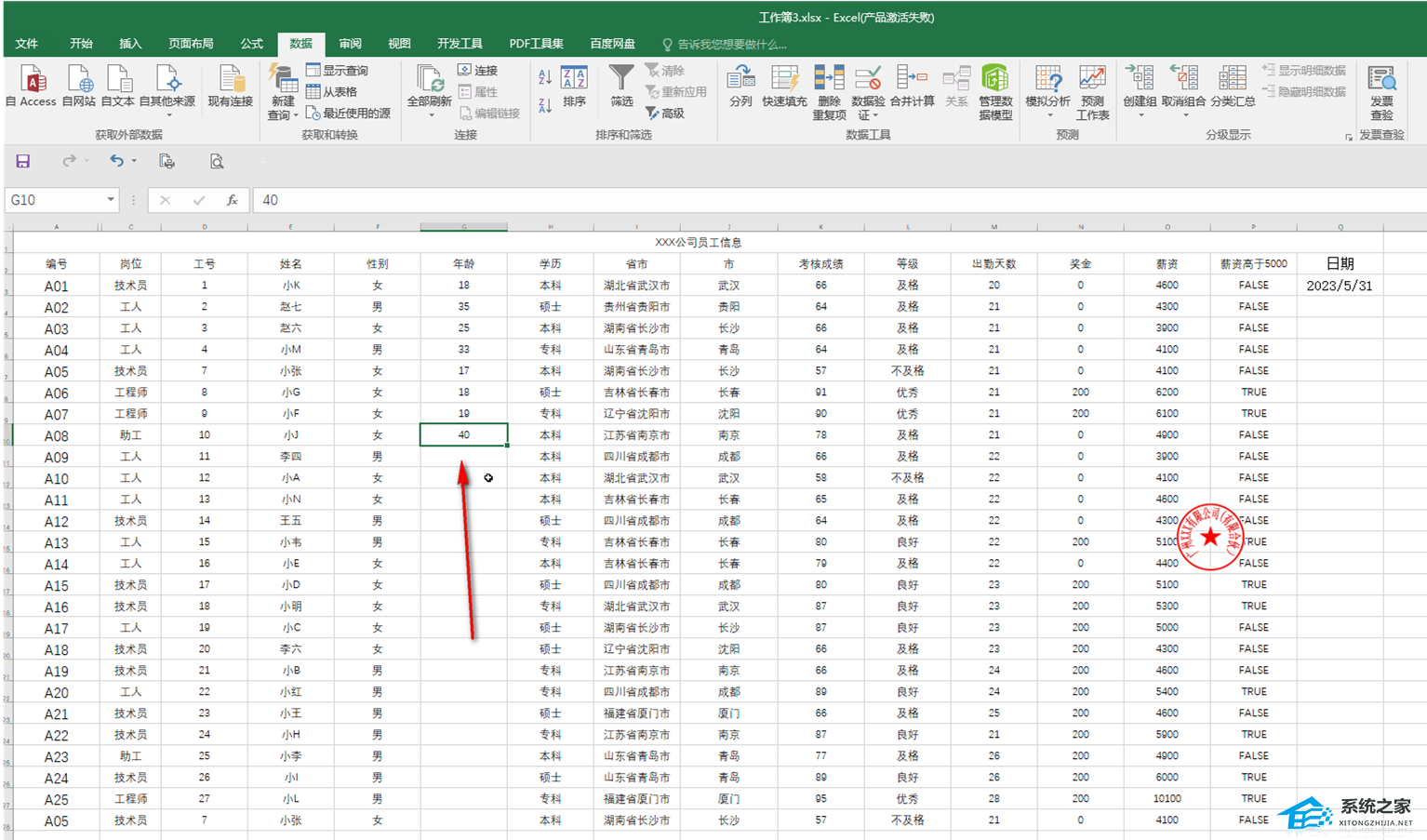Click the 合并计算 (Consolidate) icon
Image resolution: width=1427 pixels, height=840 pixels.
912,79
